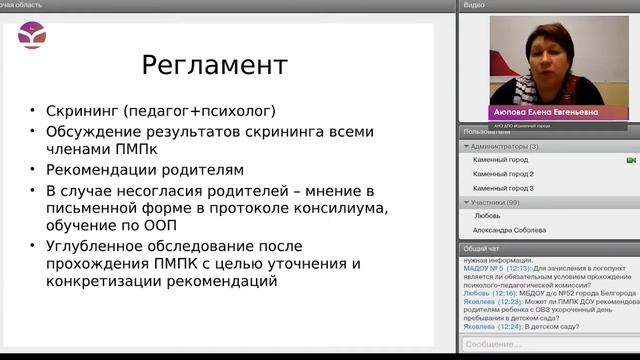Click Яковлева (12:24) sender name in chat
The width and height of the screenshot is (640, 360).
click(493, 327)
